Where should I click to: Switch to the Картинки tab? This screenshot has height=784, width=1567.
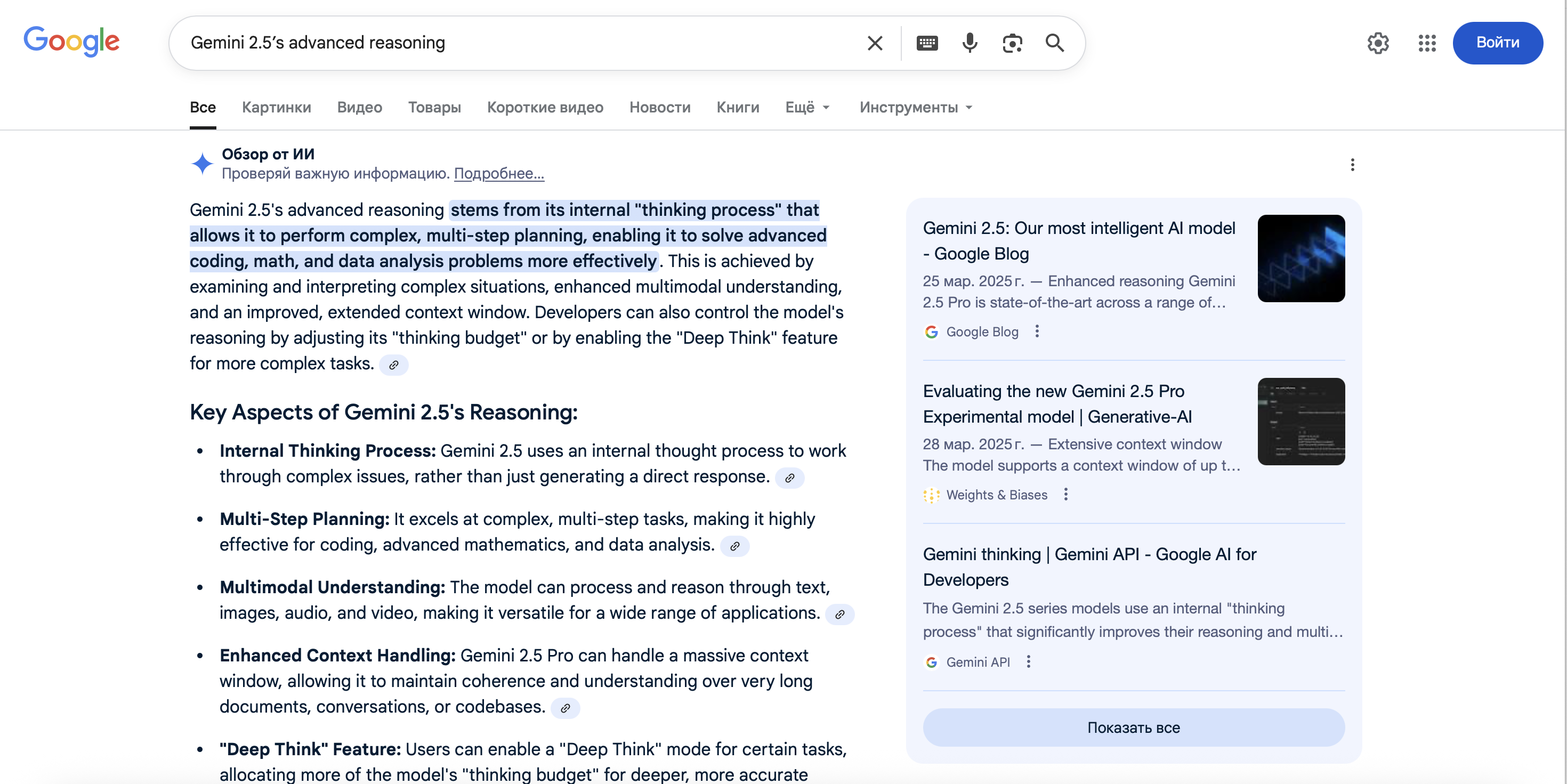click(x=276, y=108)
